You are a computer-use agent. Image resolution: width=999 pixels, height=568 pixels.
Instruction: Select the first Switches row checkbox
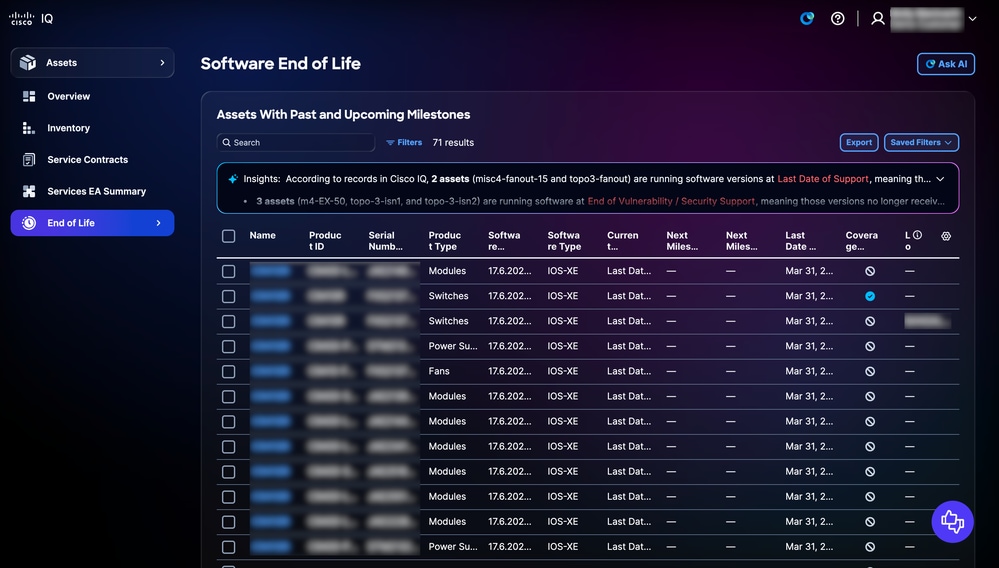click(x=228, y=297)
